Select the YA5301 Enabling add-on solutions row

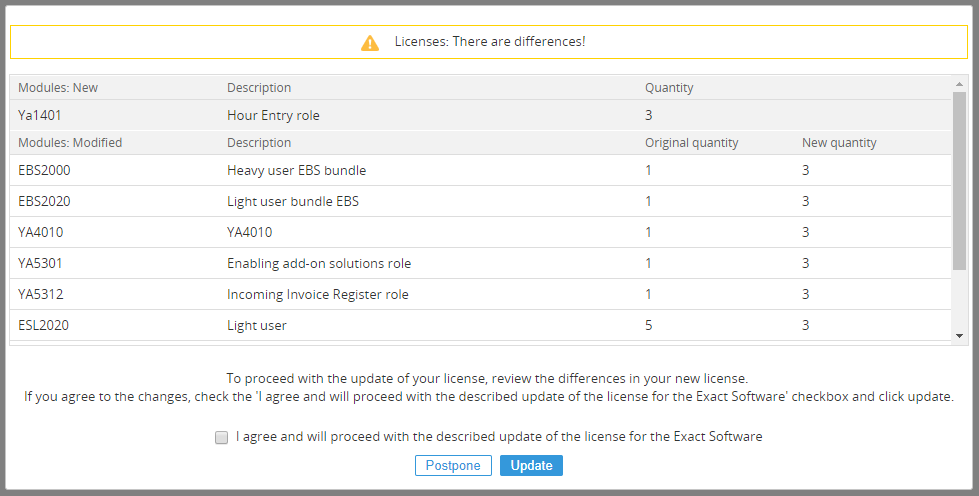pyautogui.click(x=480, y=263)
